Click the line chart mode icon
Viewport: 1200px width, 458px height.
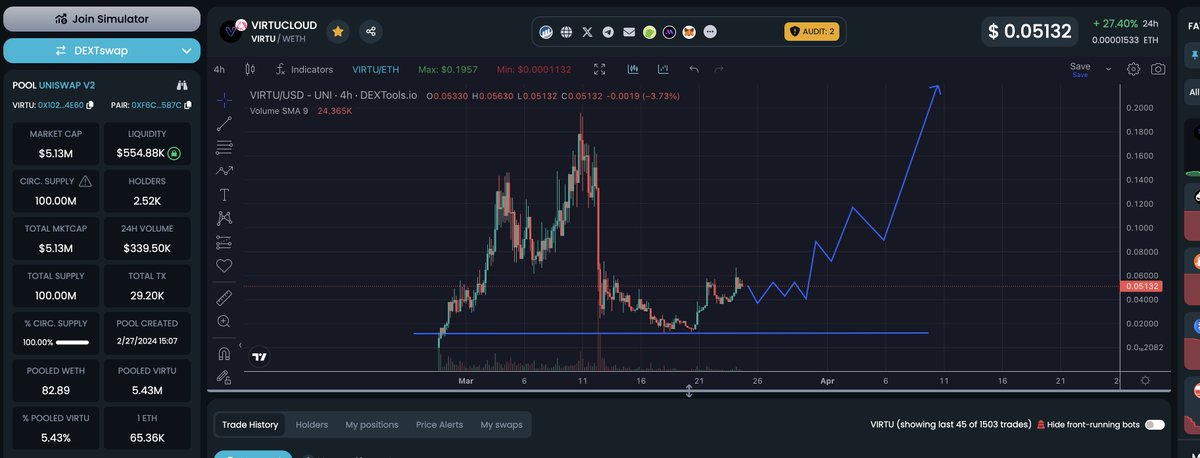(x=663, y=70)
